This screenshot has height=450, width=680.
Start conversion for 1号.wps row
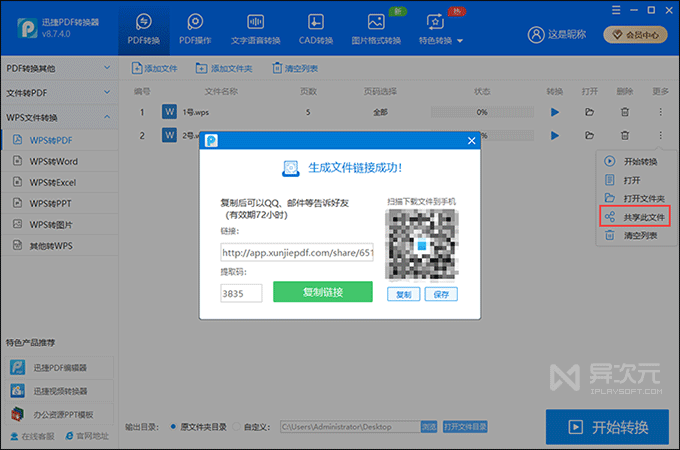coord(555,112)
